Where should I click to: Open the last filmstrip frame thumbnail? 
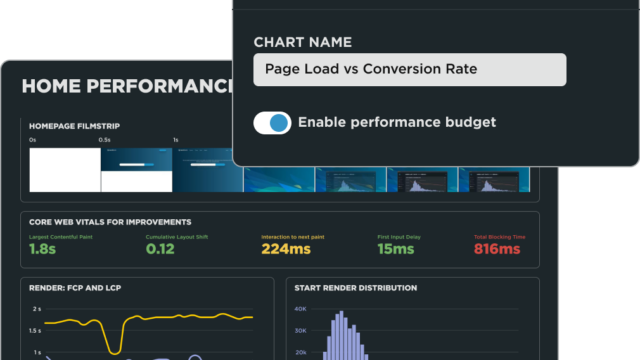[x=494, y=179]
